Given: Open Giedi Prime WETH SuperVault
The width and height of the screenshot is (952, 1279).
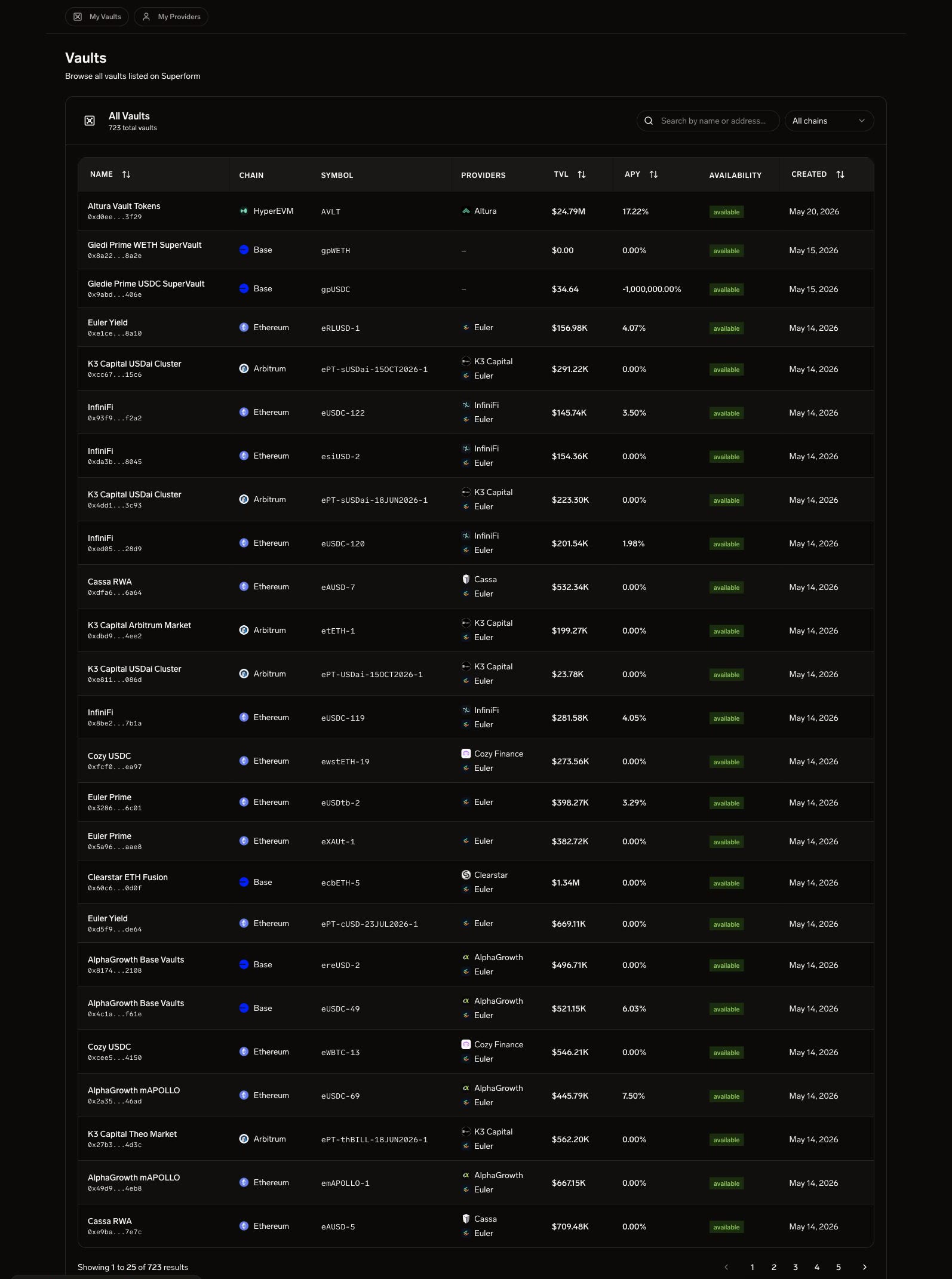Looking at the screenshot, I should point(145,245).
